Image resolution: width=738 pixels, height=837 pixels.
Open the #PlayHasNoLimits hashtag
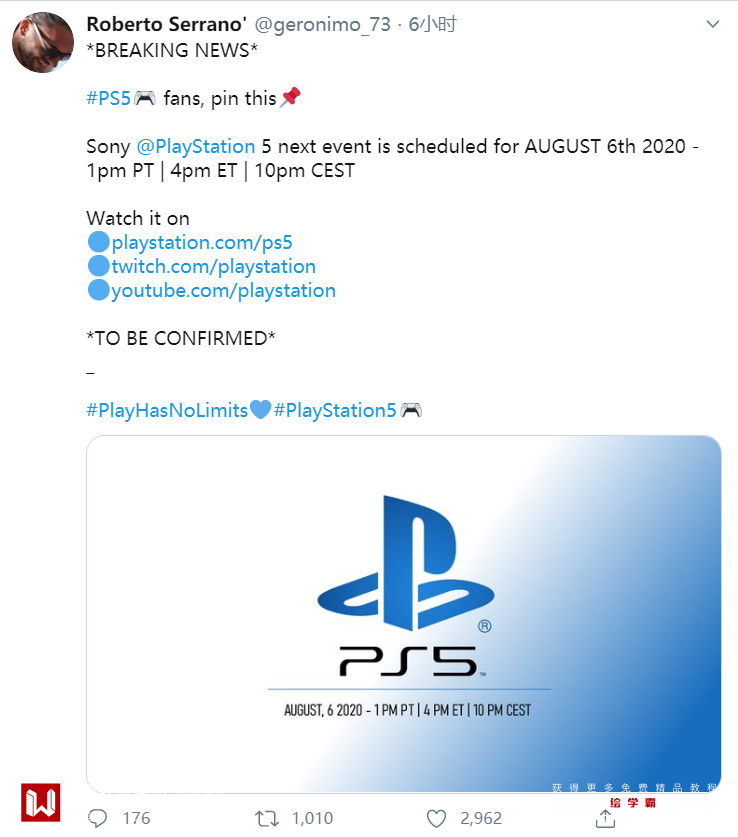pyautogui.click(x=167, y=410)
